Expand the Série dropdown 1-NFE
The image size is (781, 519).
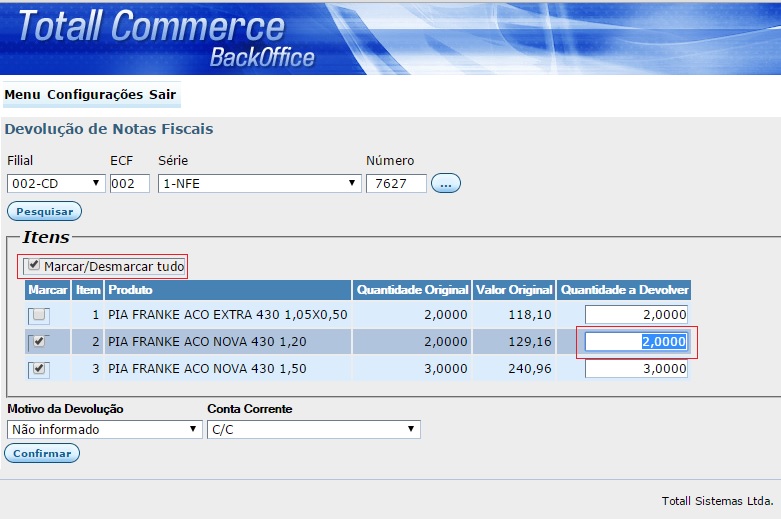[260, 183]
